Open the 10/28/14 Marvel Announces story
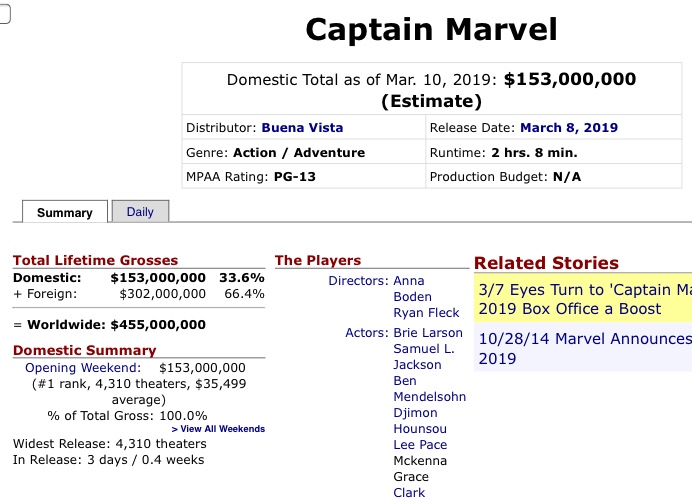Viewport: 692px width, 499px height. click(584, 348)
